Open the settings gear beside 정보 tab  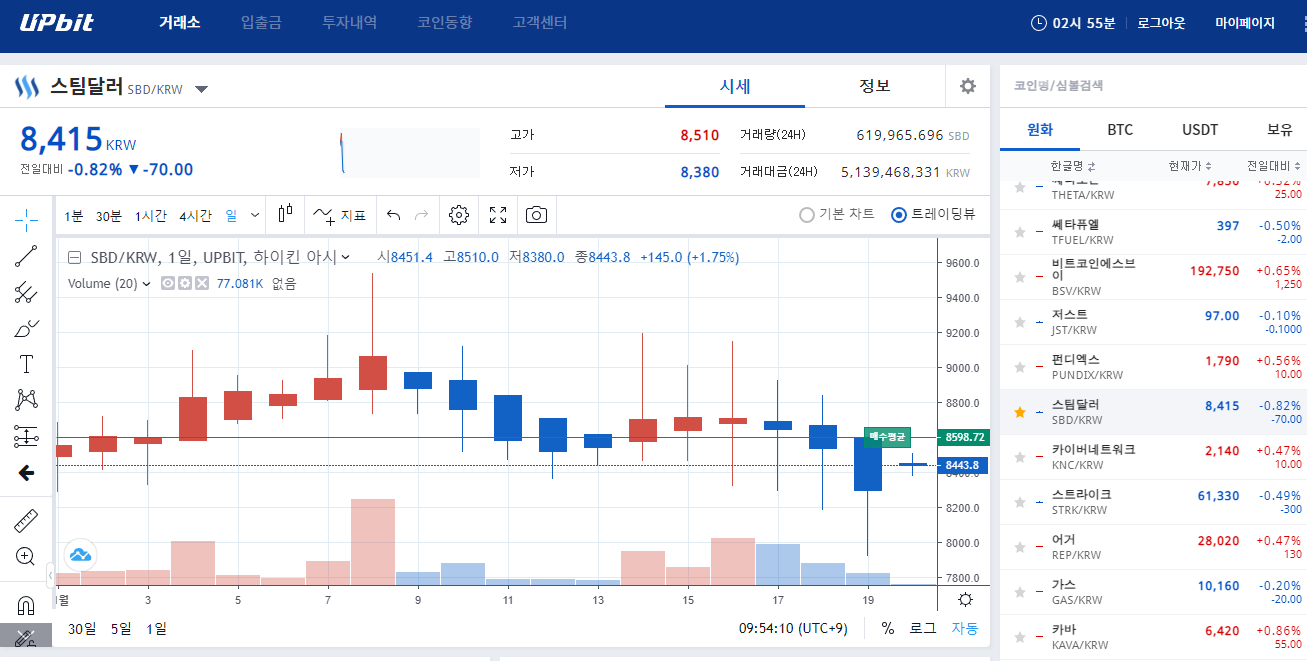coord(968,86)
